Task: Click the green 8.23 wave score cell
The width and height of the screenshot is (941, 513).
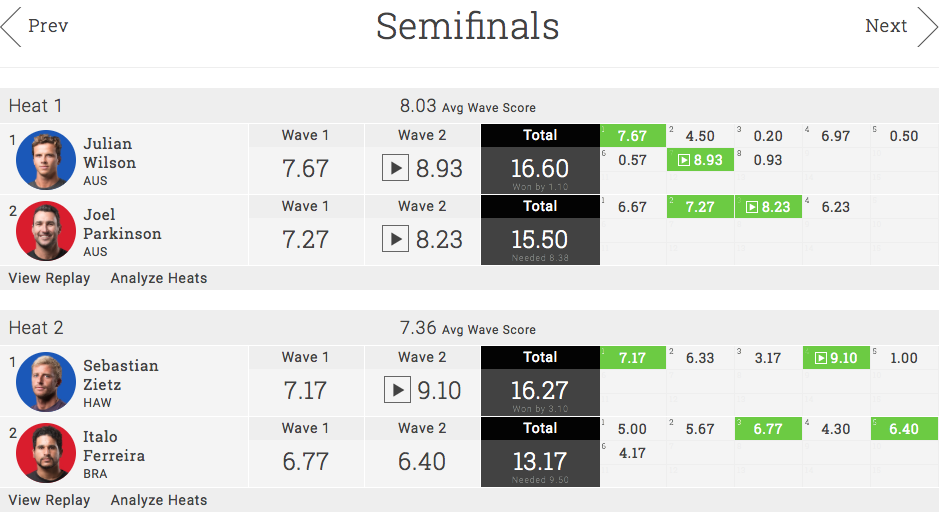Action: click(768, 207)
